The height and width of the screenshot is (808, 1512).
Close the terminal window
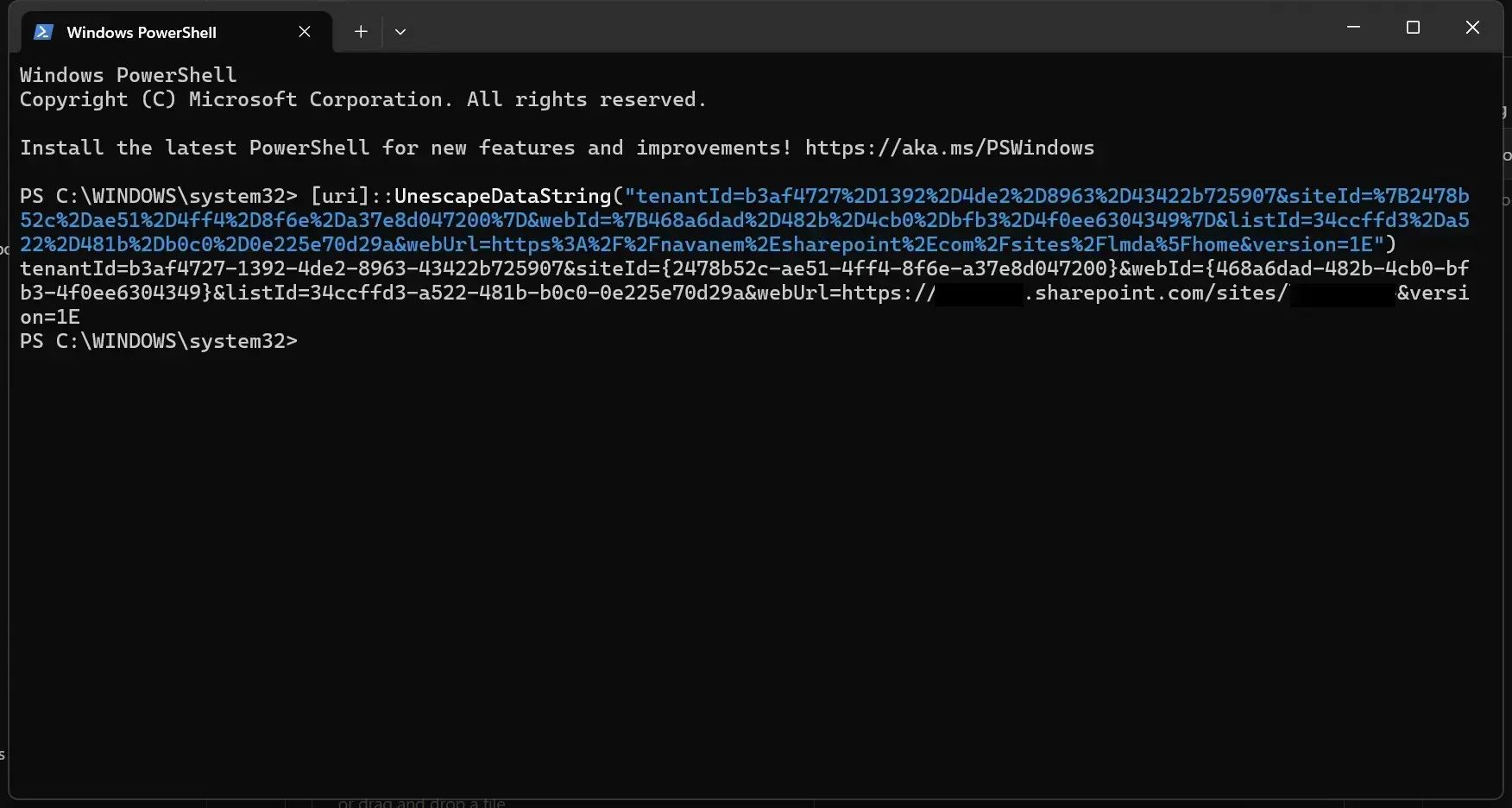point(1472,28)
